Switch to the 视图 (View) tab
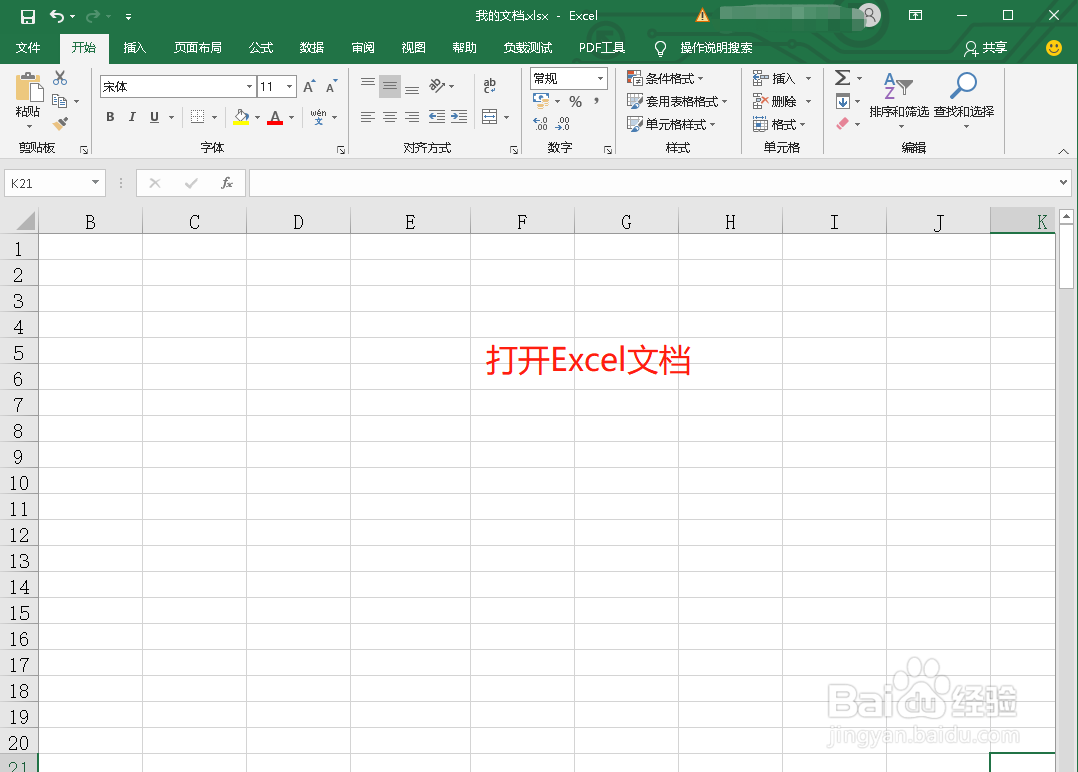 (x=414, y=47)
